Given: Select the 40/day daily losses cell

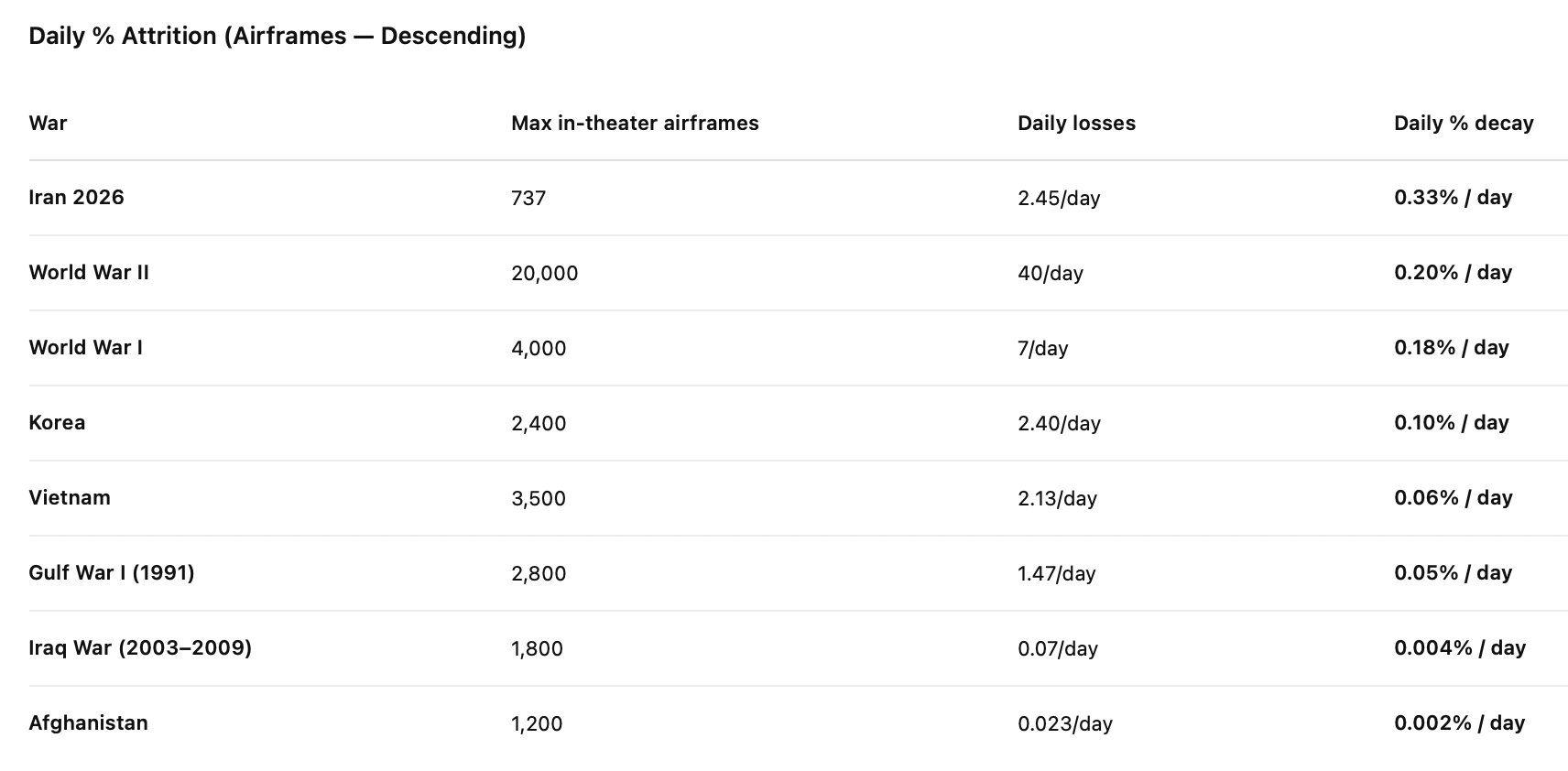Looking at the screenshot, I should (1051, 273).
